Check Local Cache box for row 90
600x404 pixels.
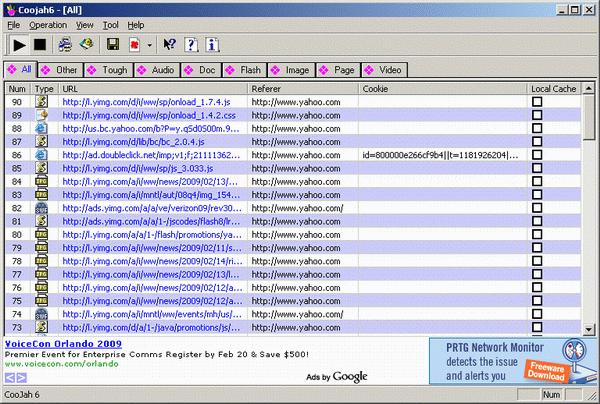(x=537, y=102)
